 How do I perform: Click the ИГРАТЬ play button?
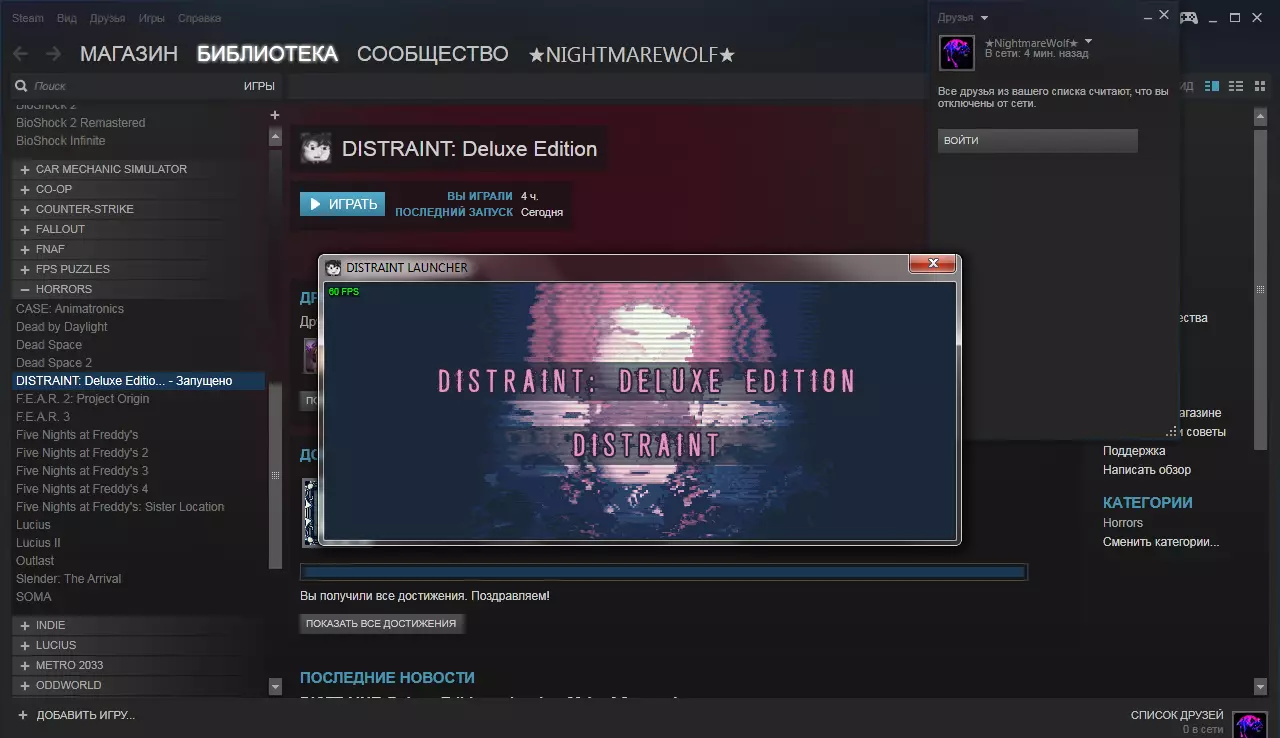point(342,204)
